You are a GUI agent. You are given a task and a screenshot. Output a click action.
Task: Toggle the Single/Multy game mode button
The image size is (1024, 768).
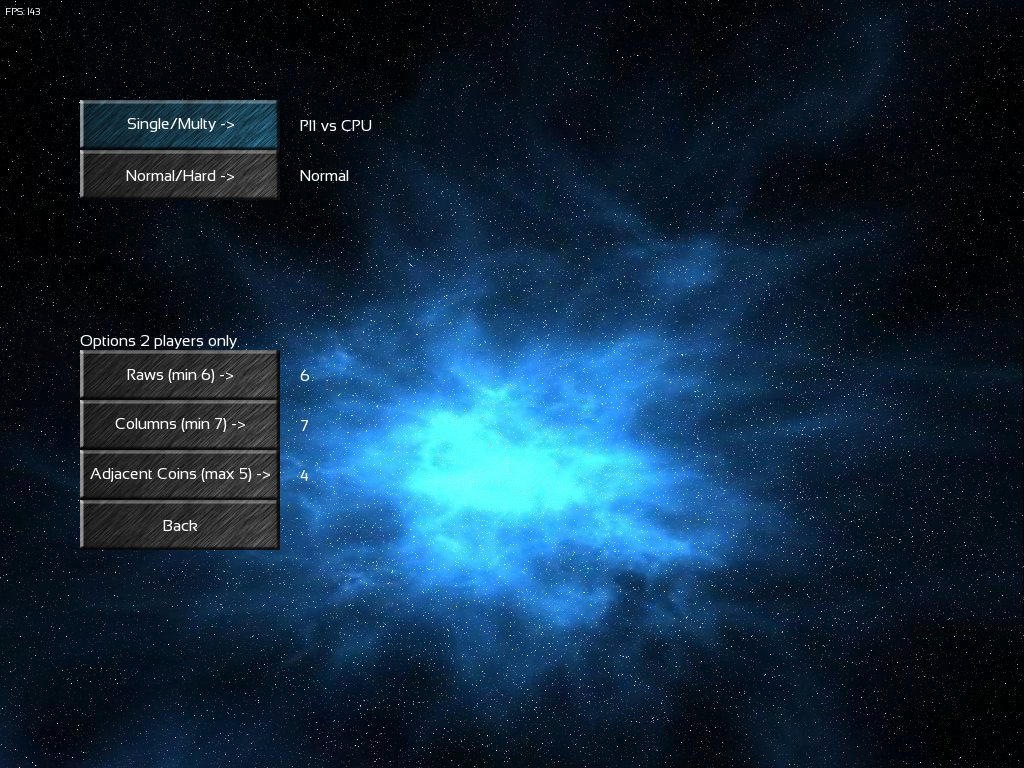click(x=179, y=125)
